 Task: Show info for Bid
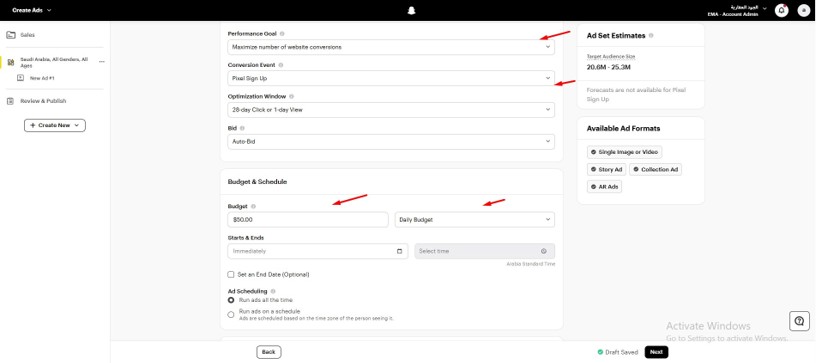[x=243, y=127]
